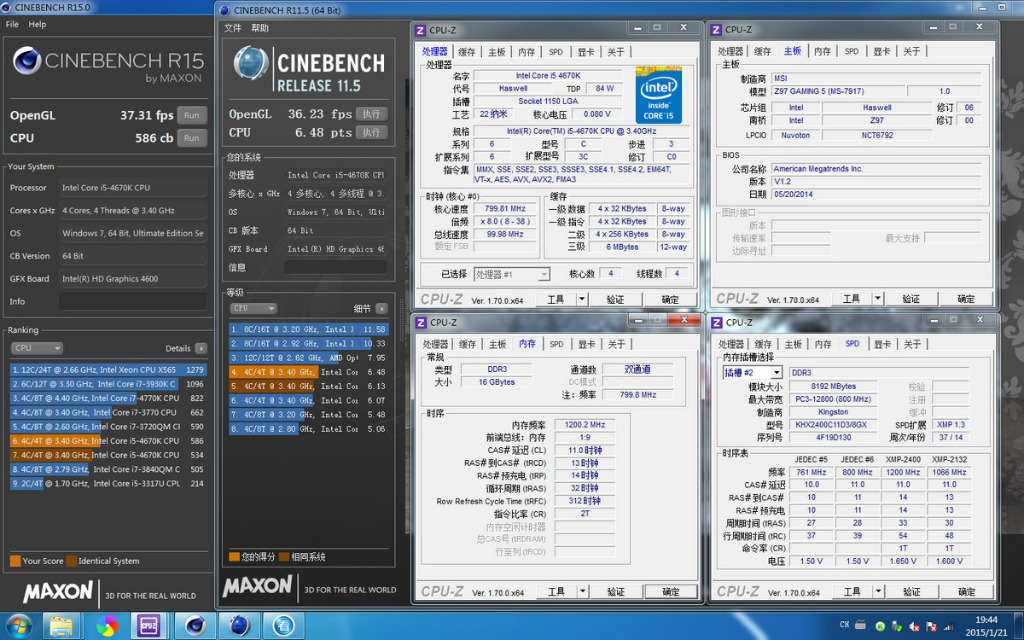1024x640 pixels.
Task: Run the OpenGL test in Cinebench R15
Action: (x=191, y=116)
